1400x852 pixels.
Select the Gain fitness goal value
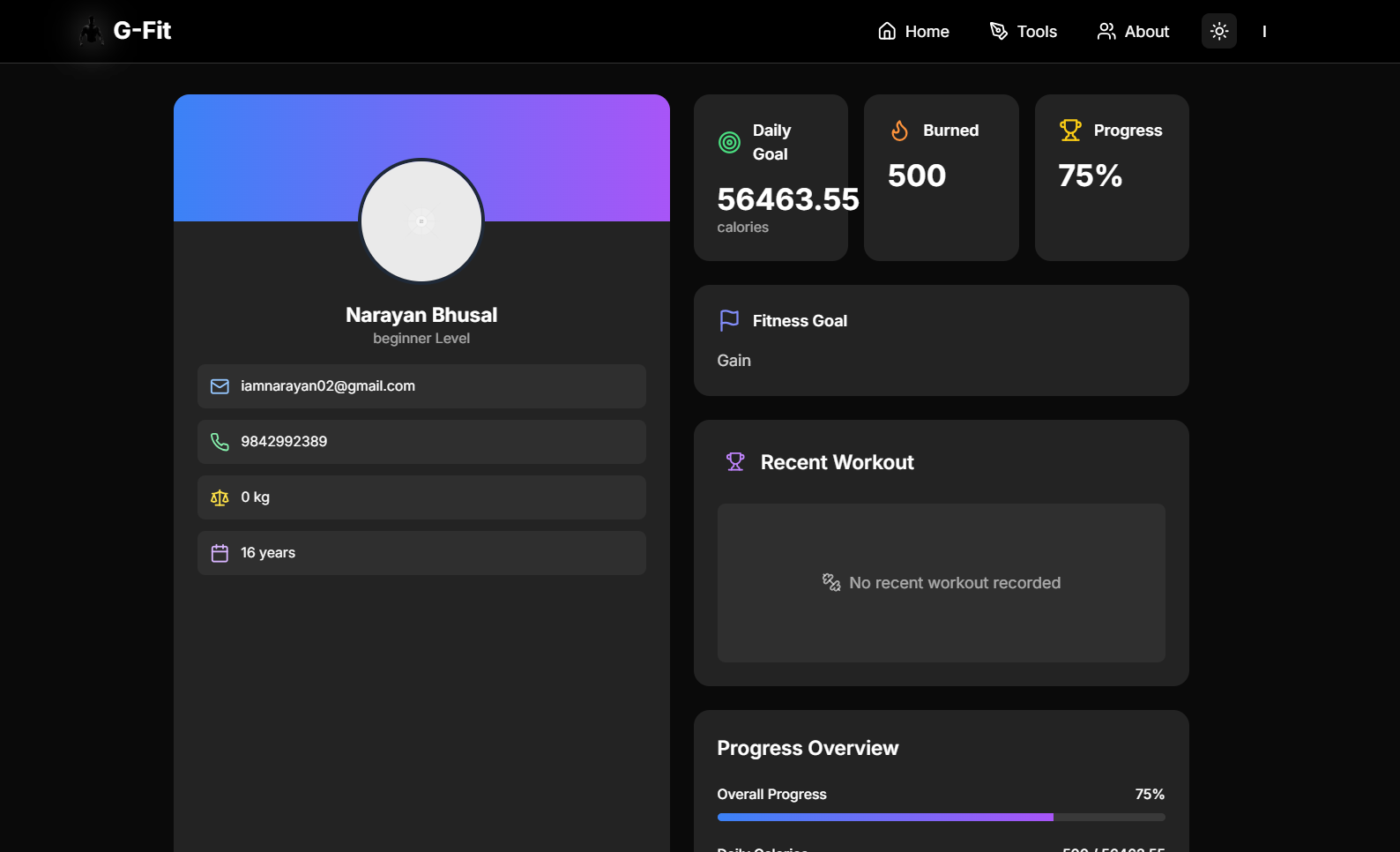coord(734,361)
